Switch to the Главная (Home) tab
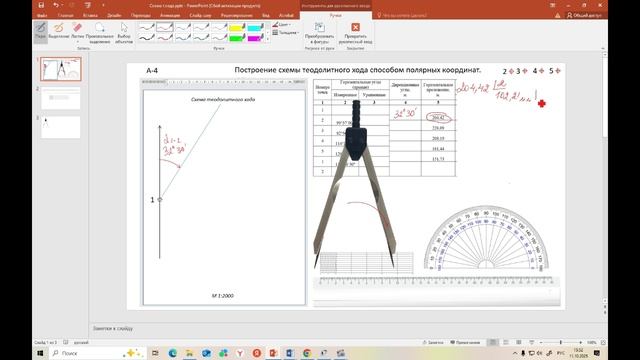Screen dimensions: 640x360 65,16
